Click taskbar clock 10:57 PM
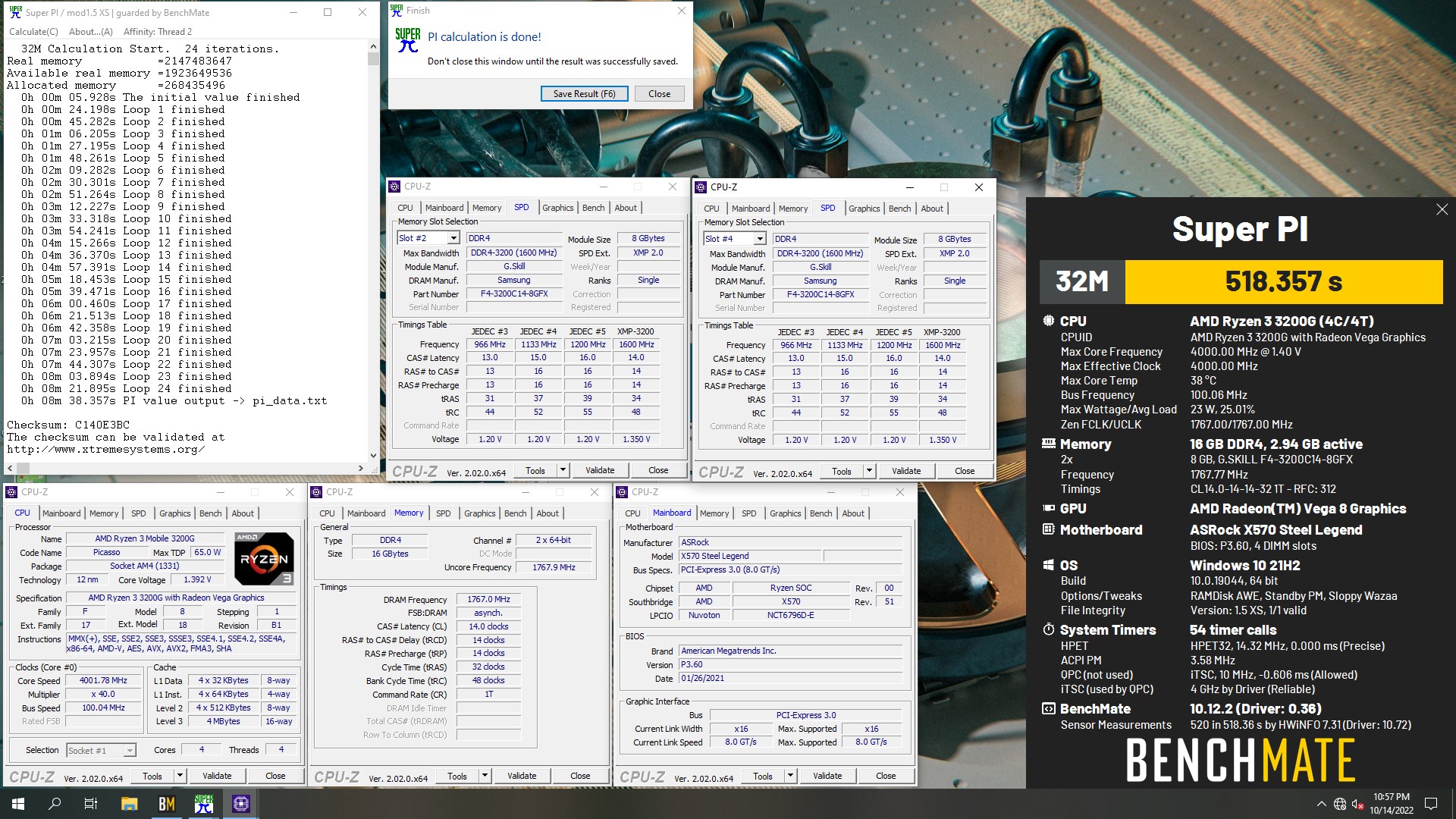Image resolution: width=1456 pixels, height=819 pixels. point(1392,797)
